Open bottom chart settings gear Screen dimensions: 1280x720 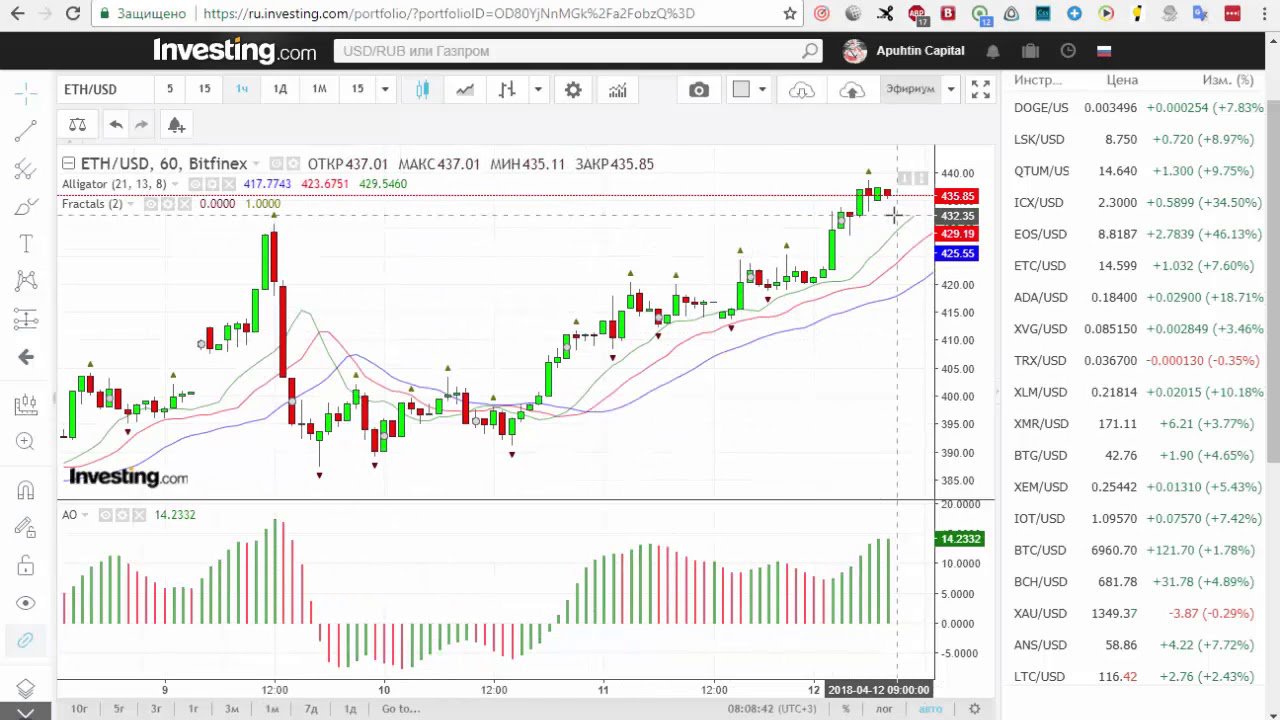point(975,709)
